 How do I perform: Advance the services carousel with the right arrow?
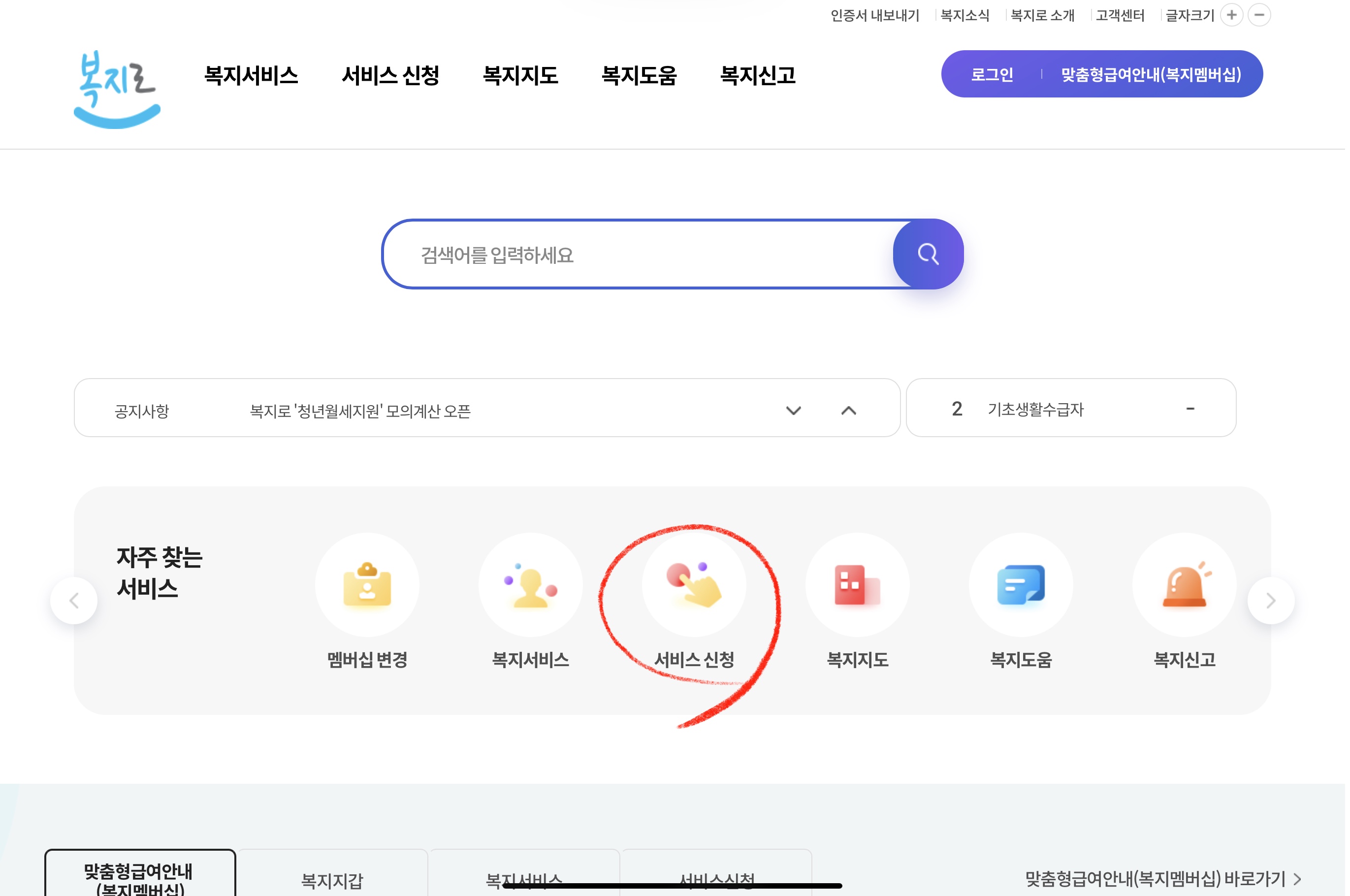tap(1272, 600)
